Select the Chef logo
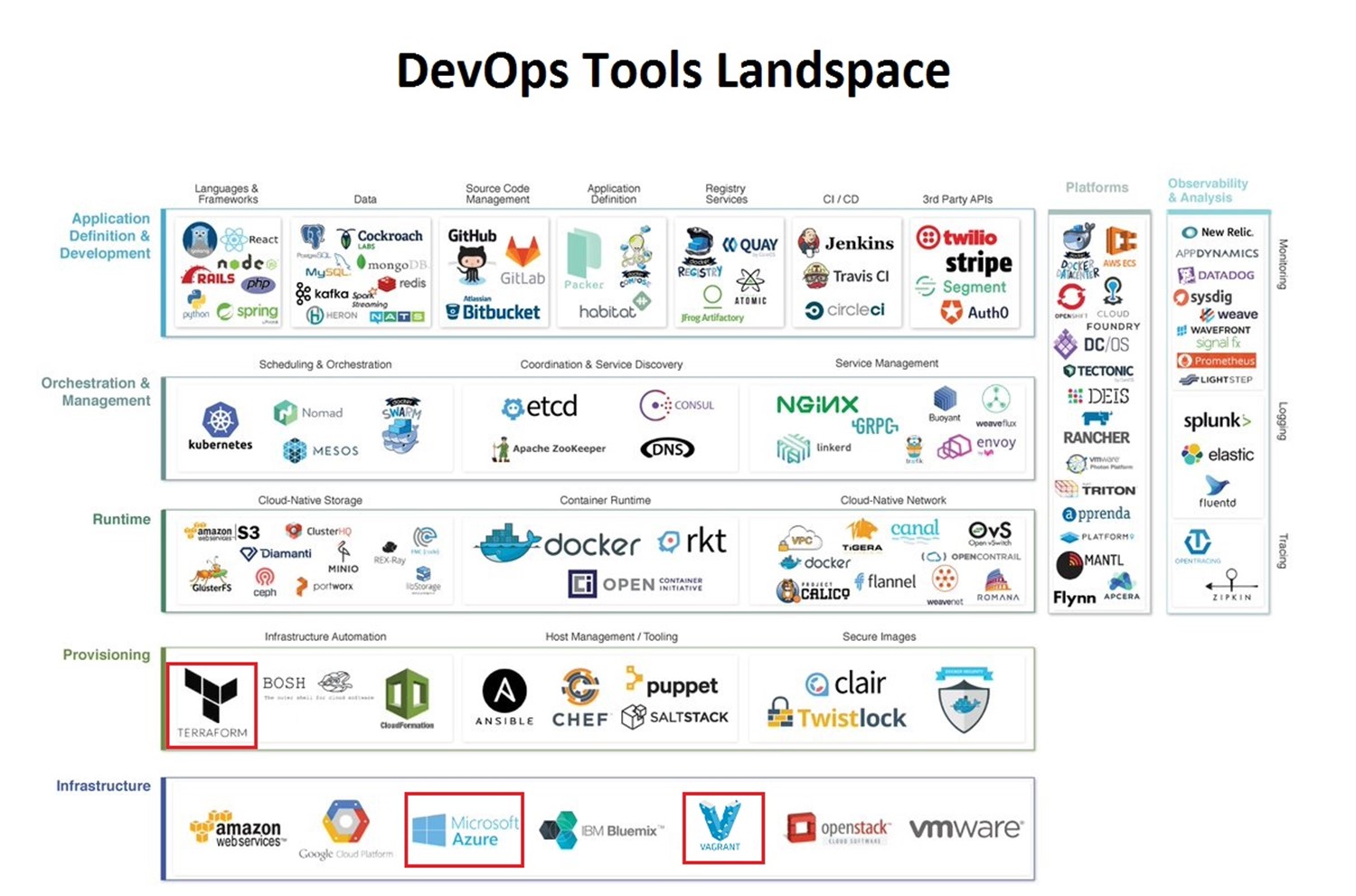The height and width of the screenshot is (896, 1356). pyautogui.click(x=580, y=699)
